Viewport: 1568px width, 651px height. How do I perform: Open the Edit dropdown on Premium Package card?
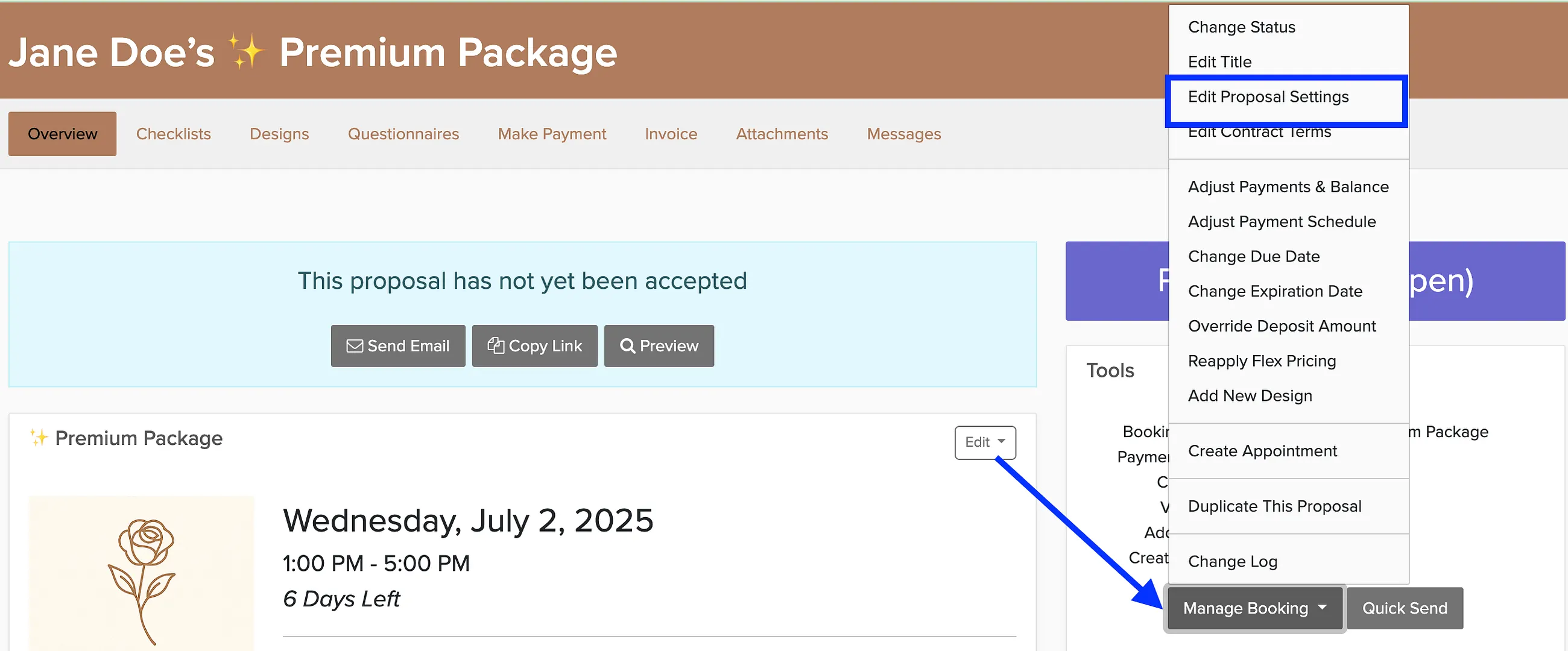tap(985, 442)
